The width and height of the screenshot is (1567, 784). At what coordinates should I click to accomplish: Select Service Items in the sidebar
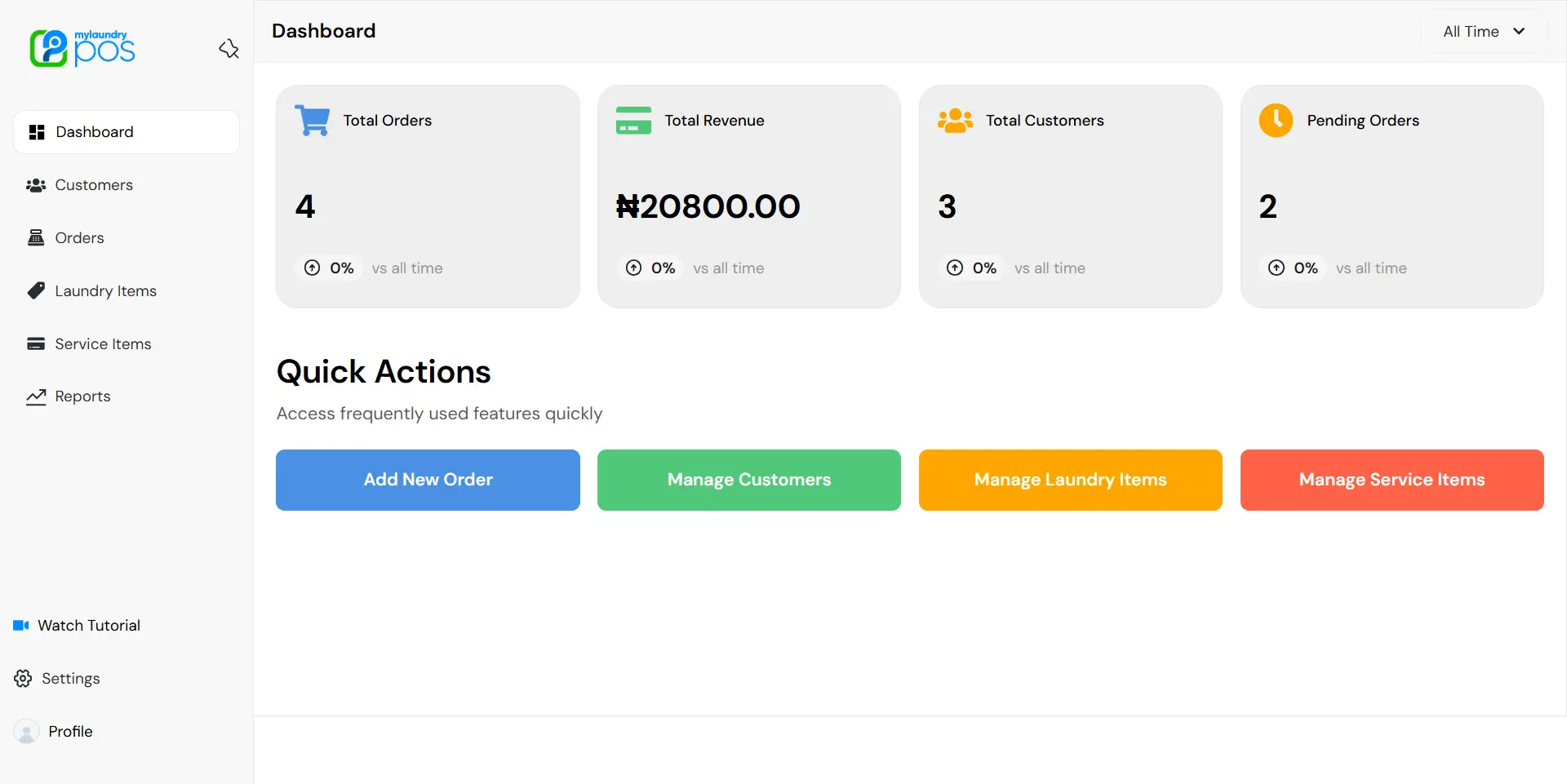click(103, 344)
